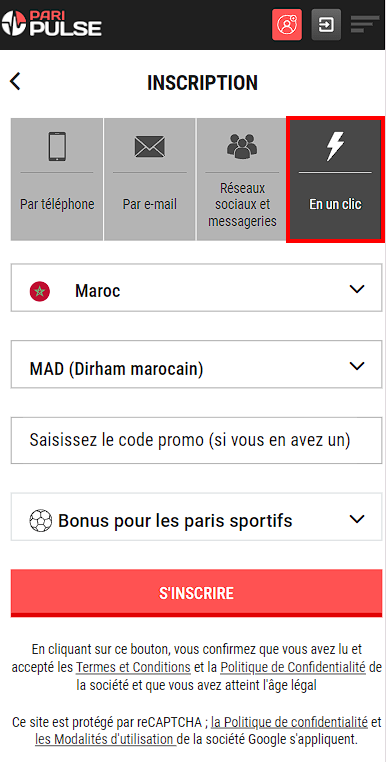Focus the promo code input field
386x762 pixels.
point(196,440)
